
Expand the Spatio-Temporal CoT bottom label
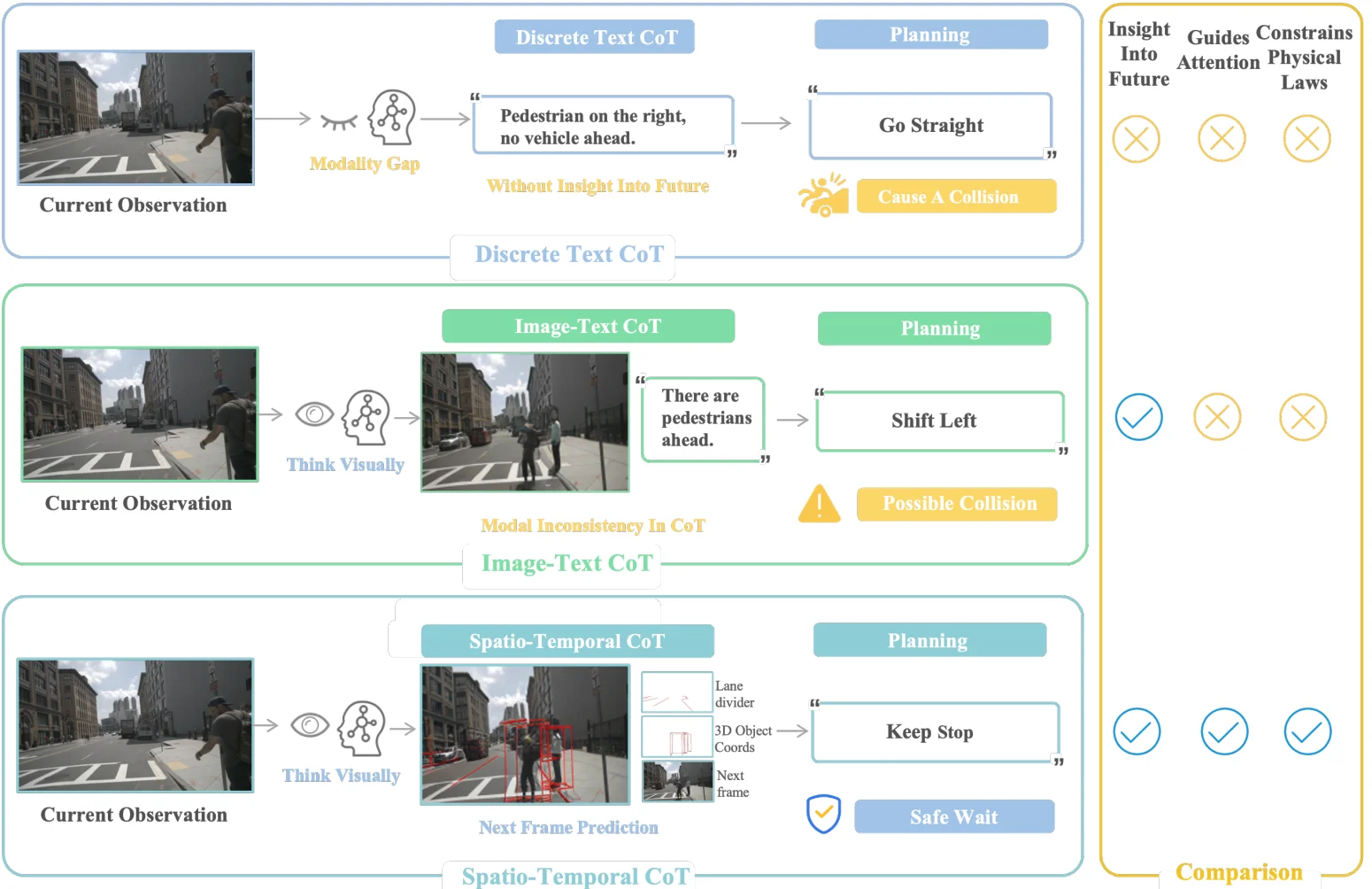[x=574, y=876]
